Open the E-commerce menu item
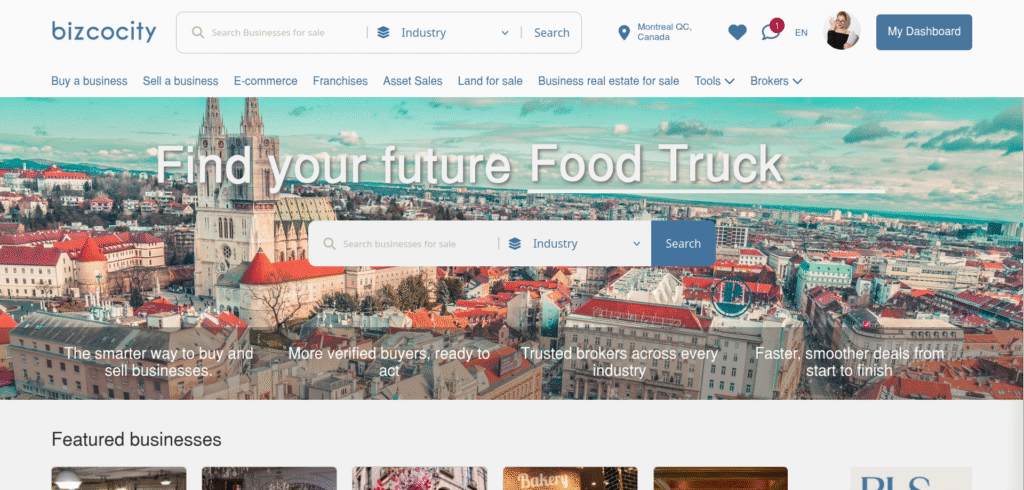Image resolution: width=1024 pixels, height=490 pixels. pos(266,81)
